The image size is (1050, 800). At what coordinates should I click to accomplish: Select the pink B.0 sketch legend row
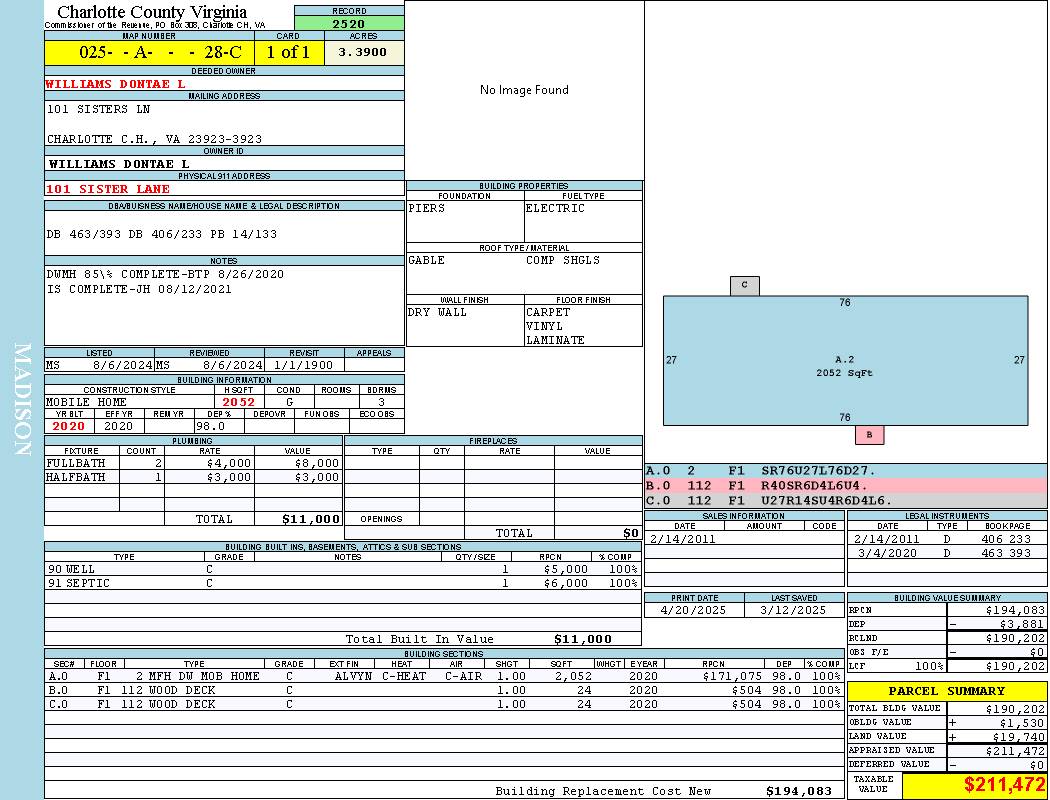845,485
